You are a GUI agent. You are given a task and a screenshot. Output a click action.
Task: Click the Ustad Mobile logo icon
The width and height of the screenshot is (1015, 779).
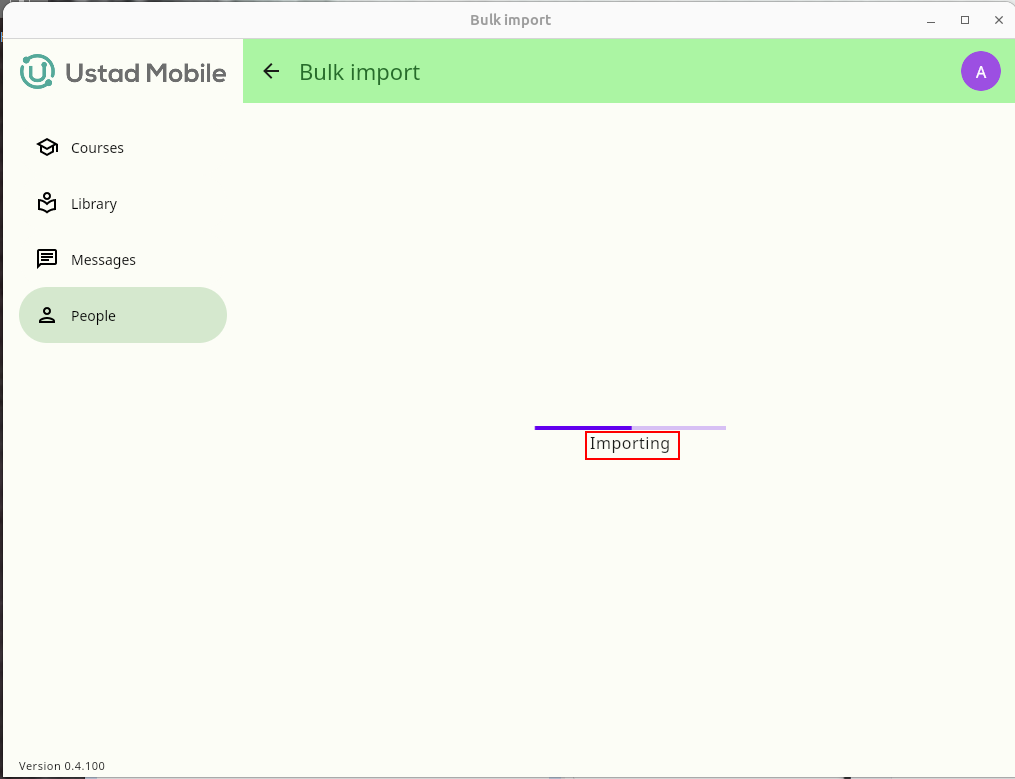pyautogui.click(x=37, y=71)
